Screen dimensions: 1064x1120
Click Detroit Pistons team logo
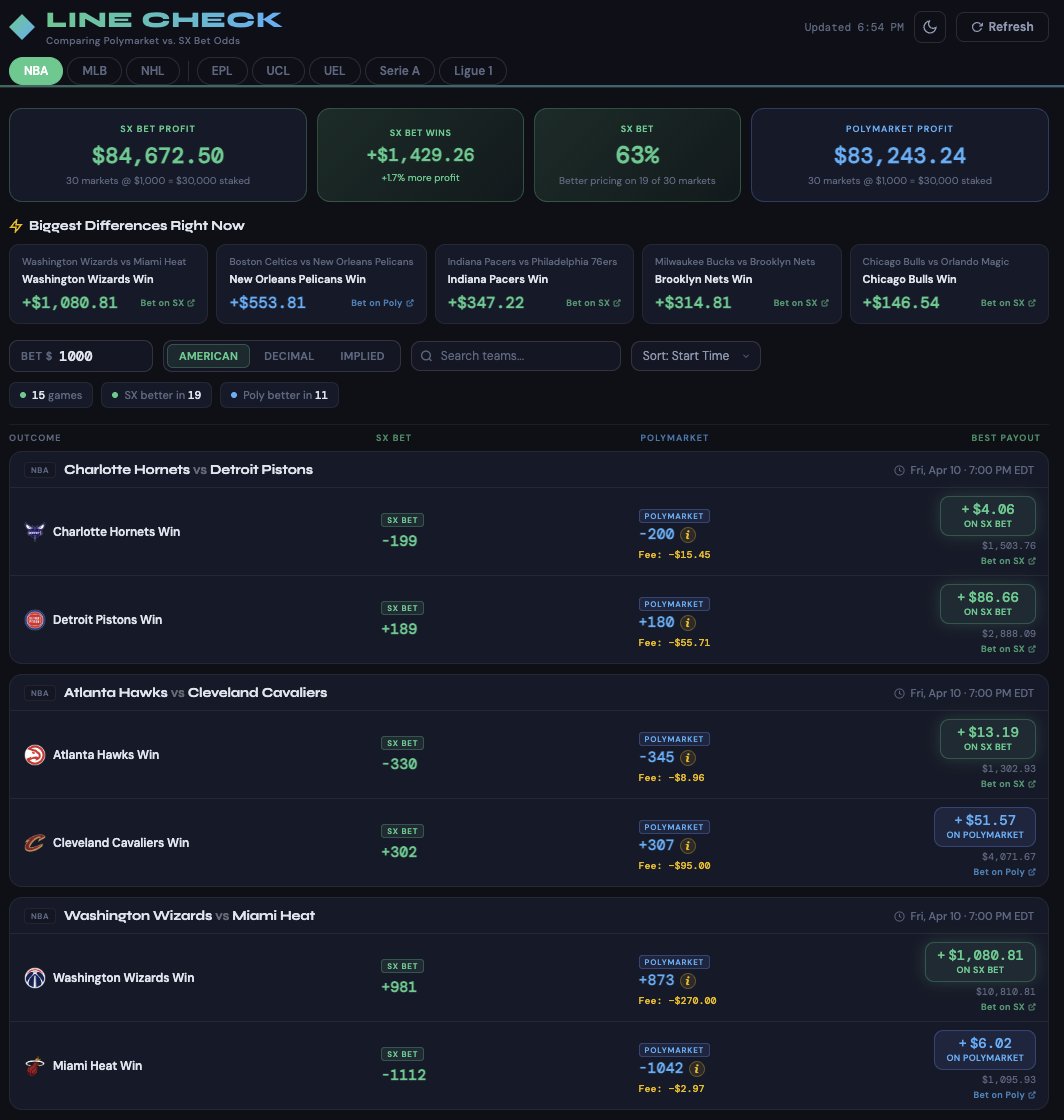click(x=34, y=619)
